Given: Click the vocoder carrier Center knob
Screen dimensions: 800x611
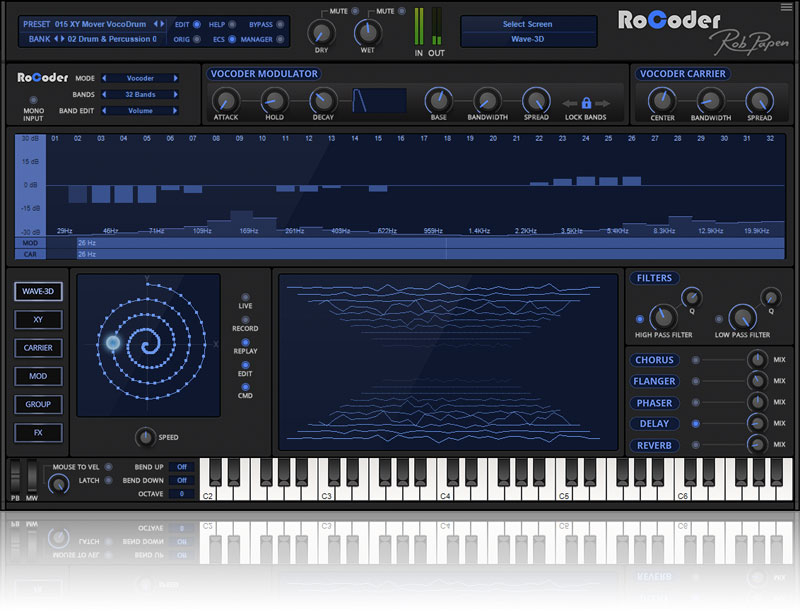Looking at the screenshot, I should (660, 99).
